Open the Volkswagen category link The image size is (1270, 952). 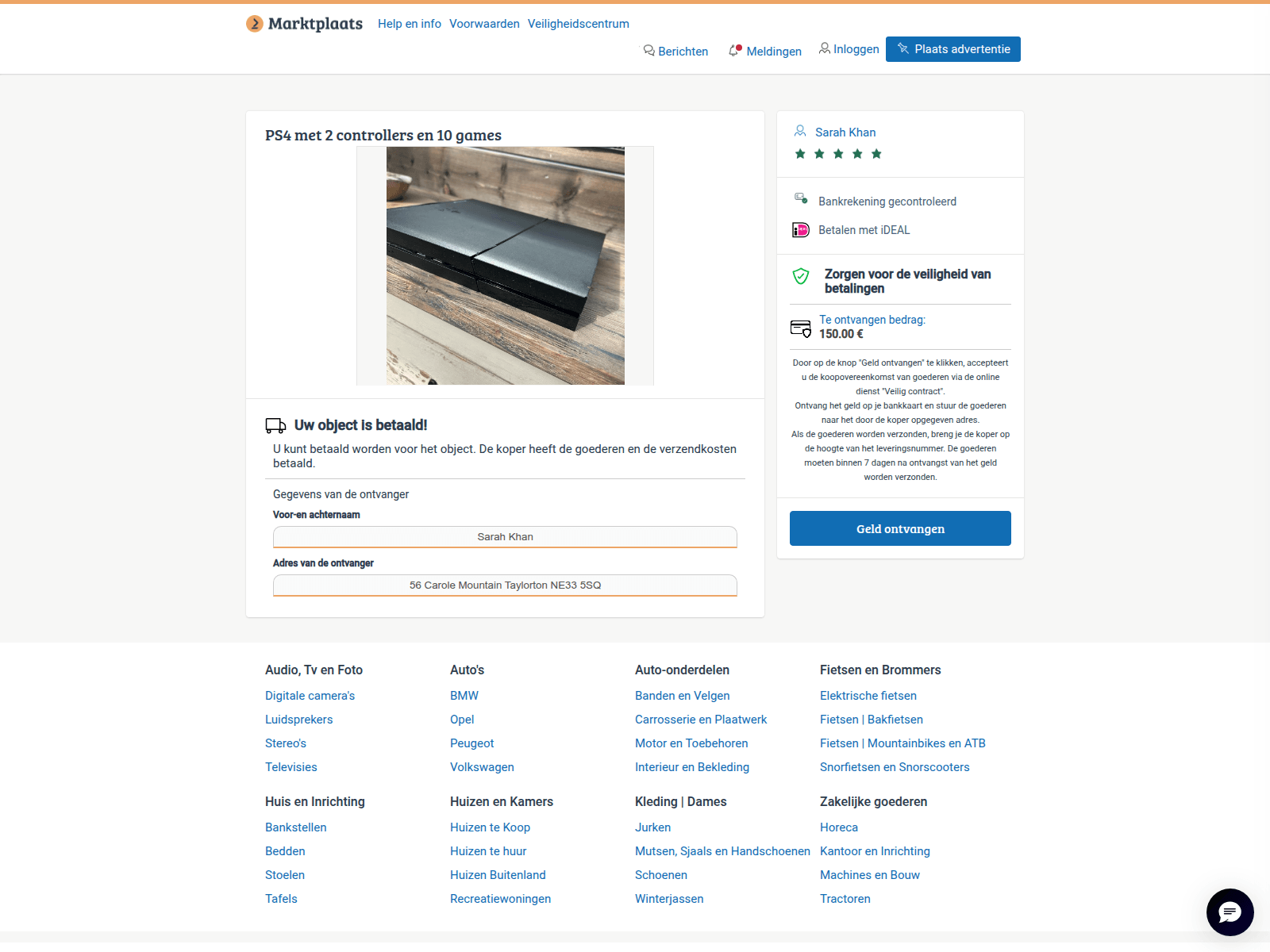[482, 767]
